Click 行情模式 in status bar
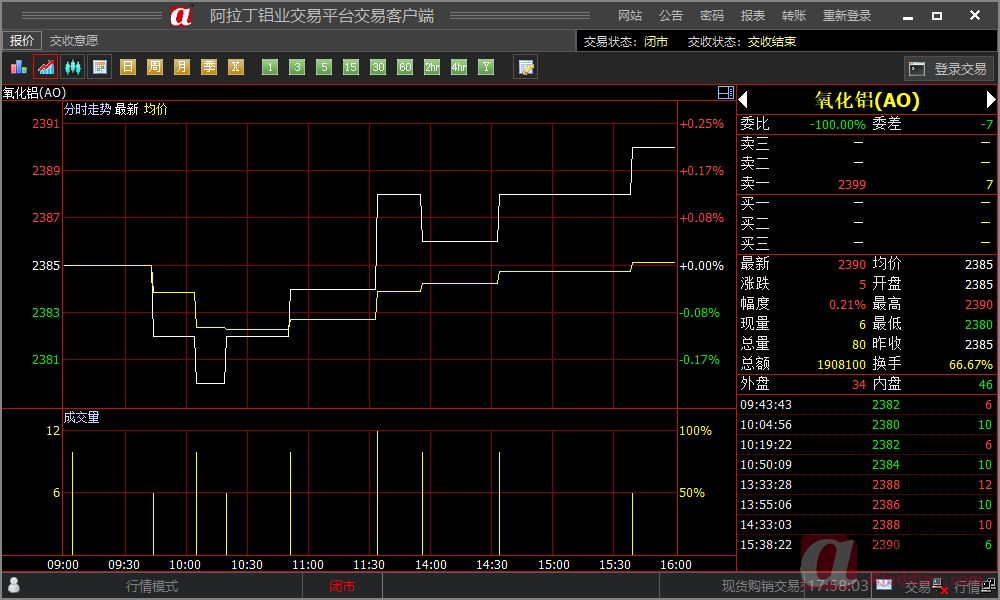 (x=152, y=586)
